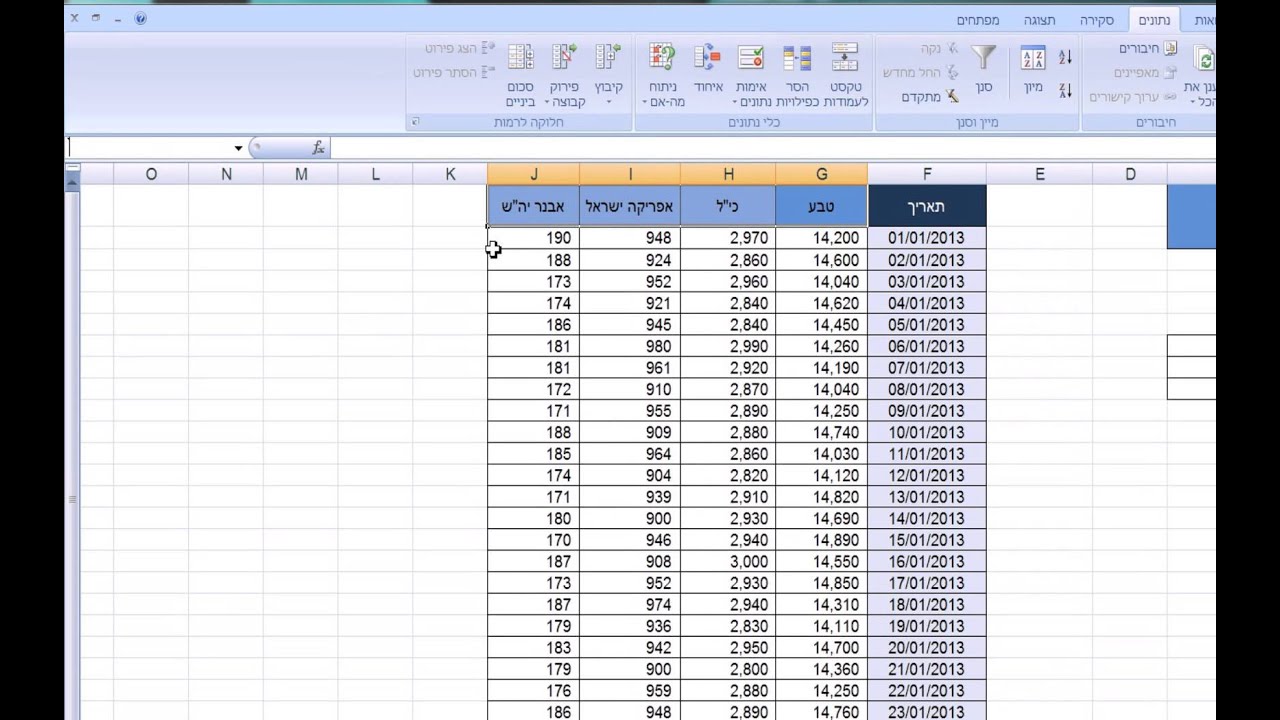Click the איחוד (Consolidate) icon
Image resolution: width=1280 pixels, height=720 pixels.
point(707,58)
